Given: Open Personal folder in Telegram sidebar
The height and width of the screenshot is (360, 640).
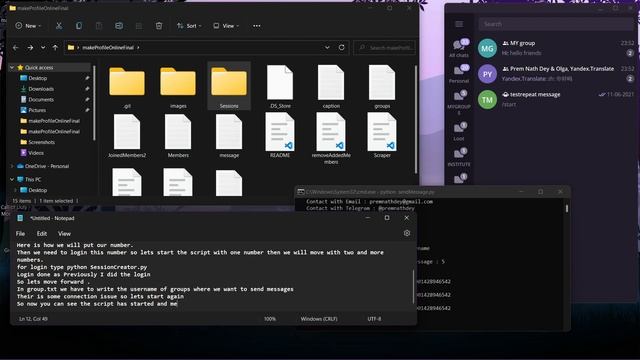Looking at the screenshot, I should coord(459,74).
